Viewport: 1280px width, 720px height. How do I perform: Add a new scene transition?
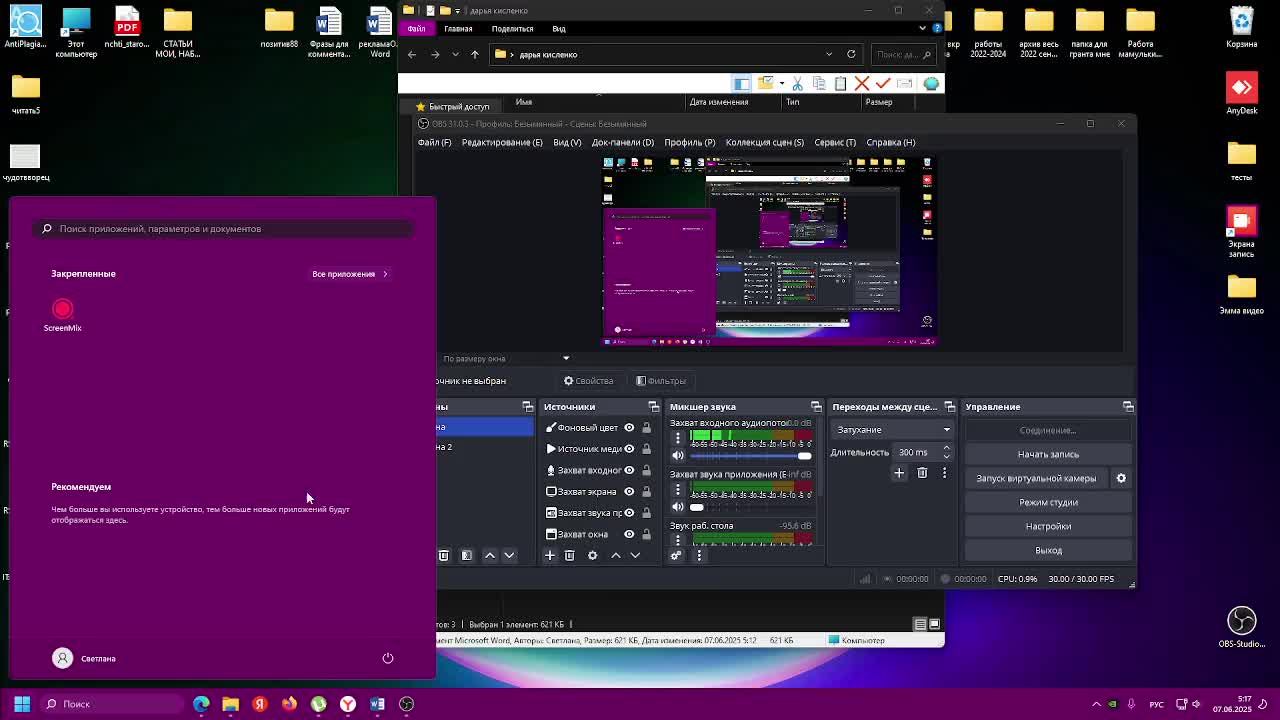[x=899, y=473]
